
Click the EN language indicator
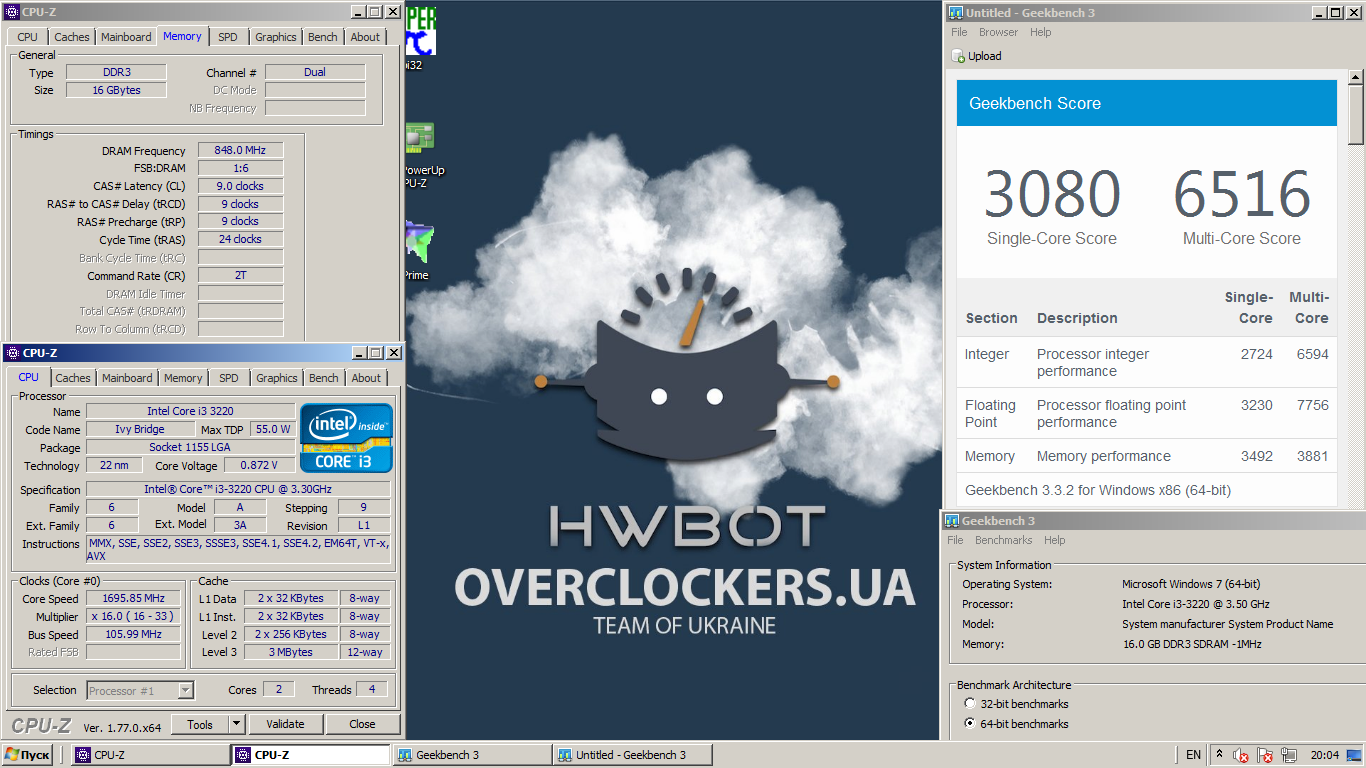coord(1193,755)
